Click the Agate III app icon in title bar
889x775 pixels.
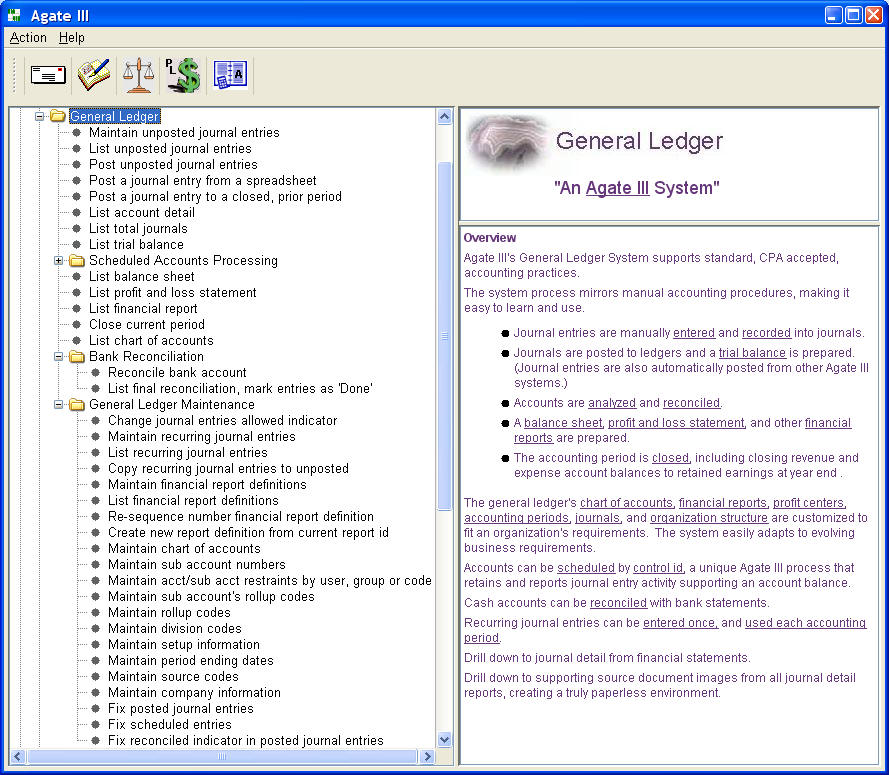tap(14, 15)
